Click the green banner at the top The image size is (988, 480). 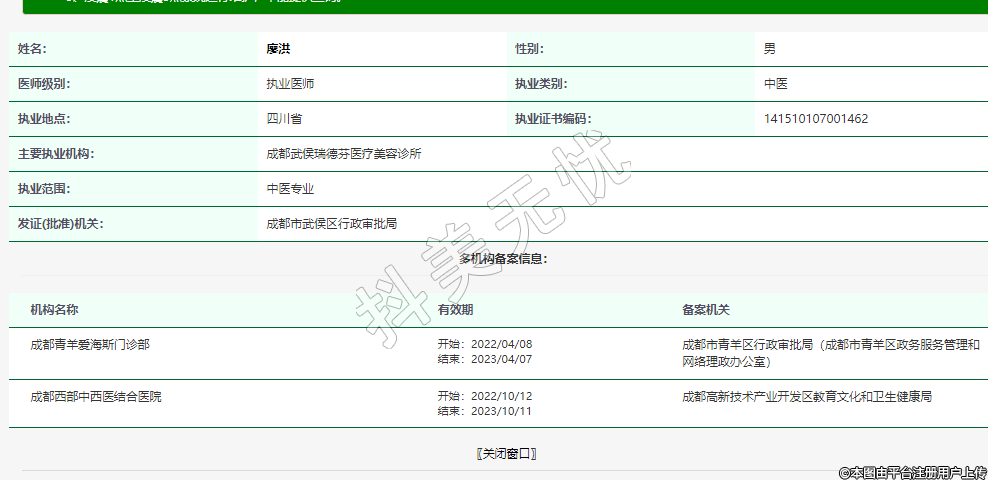coord(500,6)
